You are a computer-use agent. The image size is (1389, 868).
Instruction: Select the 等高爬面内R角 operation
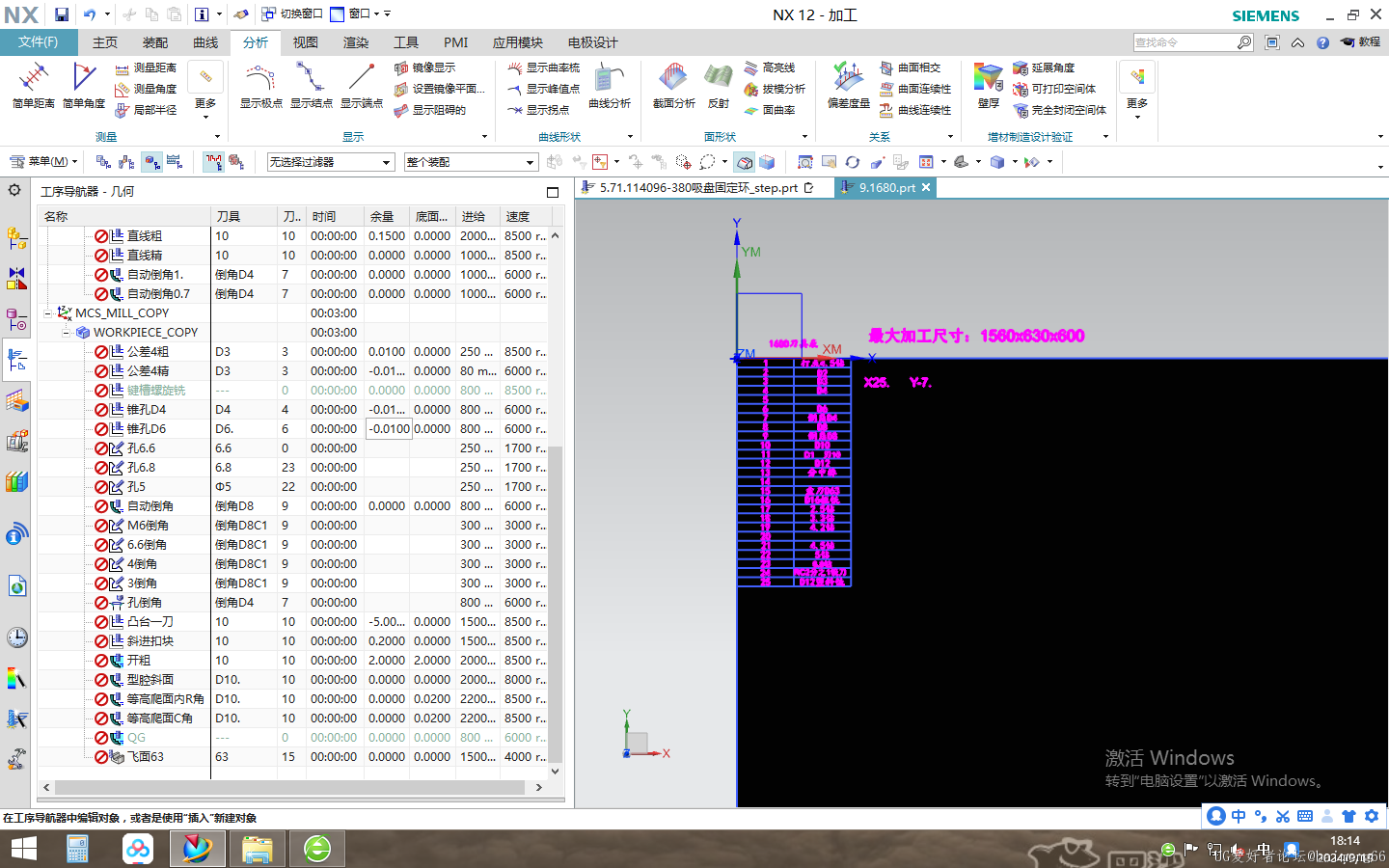pyautogui.click(x=166, y=698)
